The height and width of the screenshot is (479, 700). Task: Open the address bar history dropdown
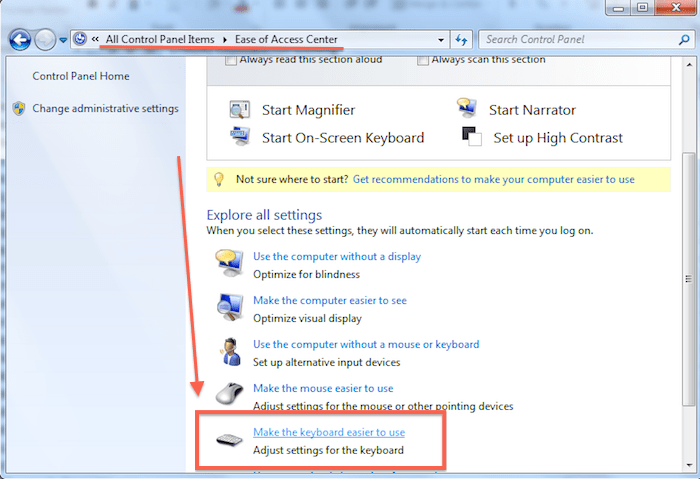point(441,40)
